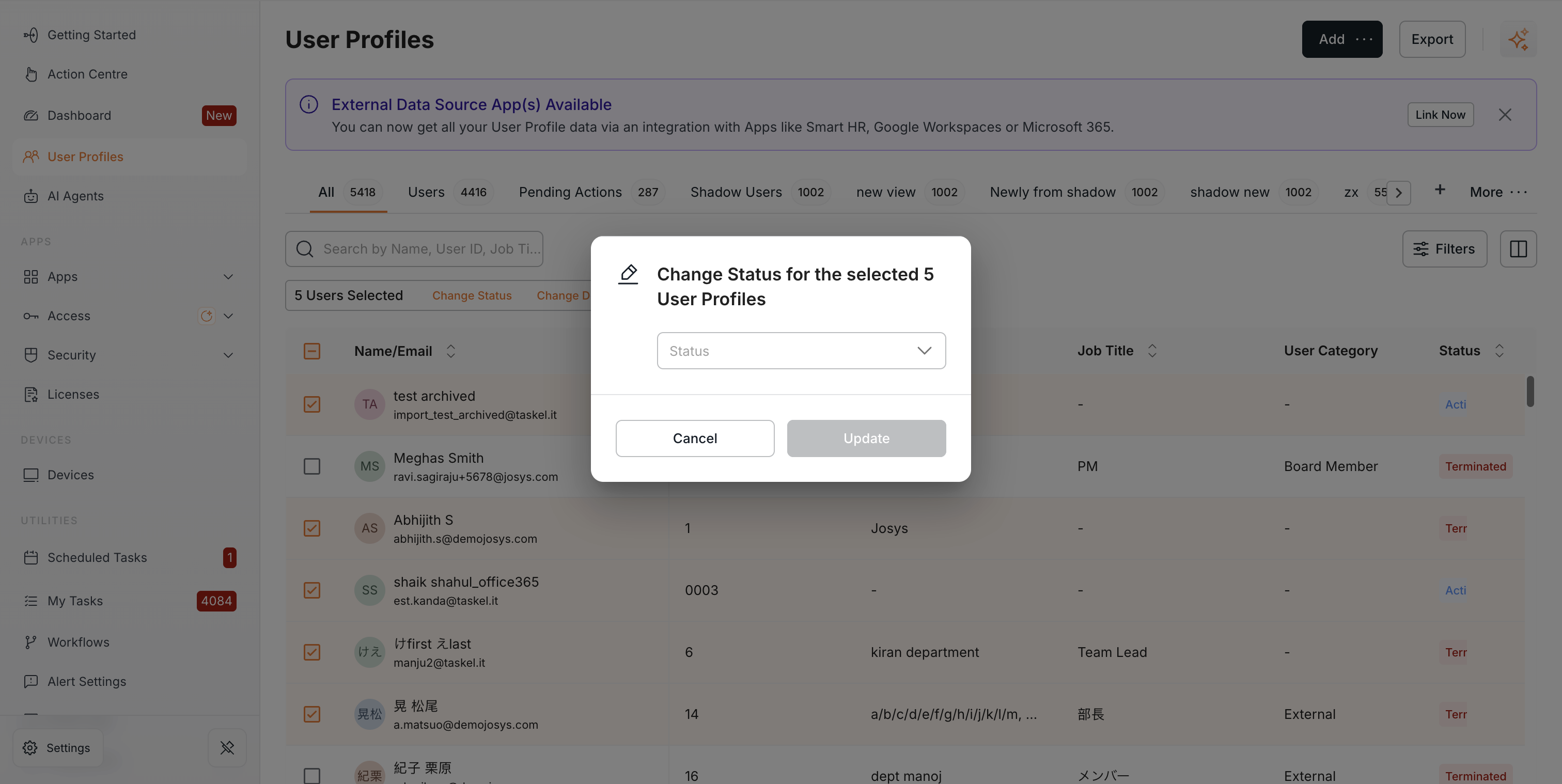
Task: Click the Terminated status for Meghas Smith
Action: 1475,466
